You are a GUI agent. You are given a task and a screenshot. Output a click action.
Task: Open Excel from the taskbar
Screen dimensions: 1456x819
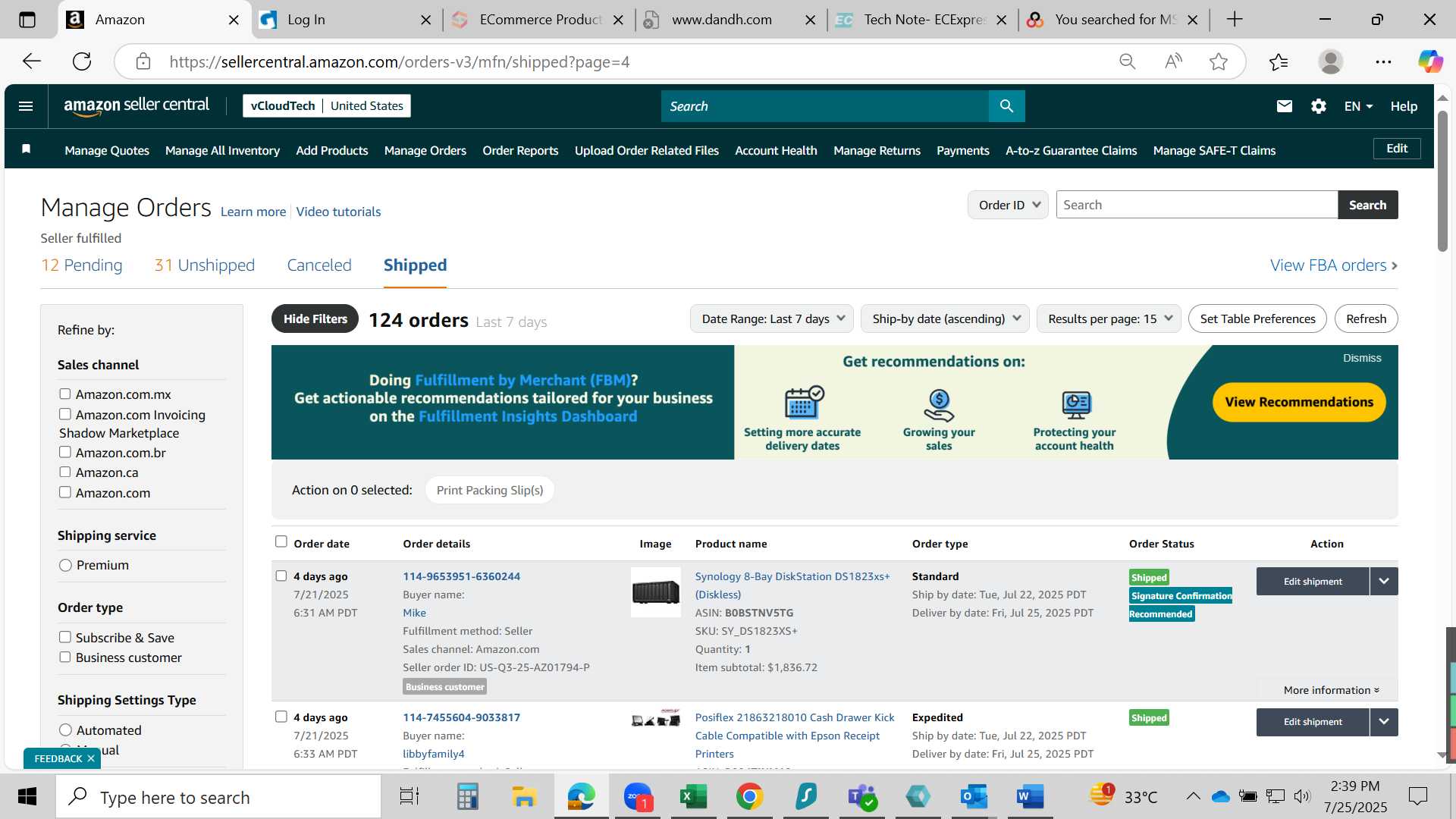pyautogui.click(x=693, y=796)
